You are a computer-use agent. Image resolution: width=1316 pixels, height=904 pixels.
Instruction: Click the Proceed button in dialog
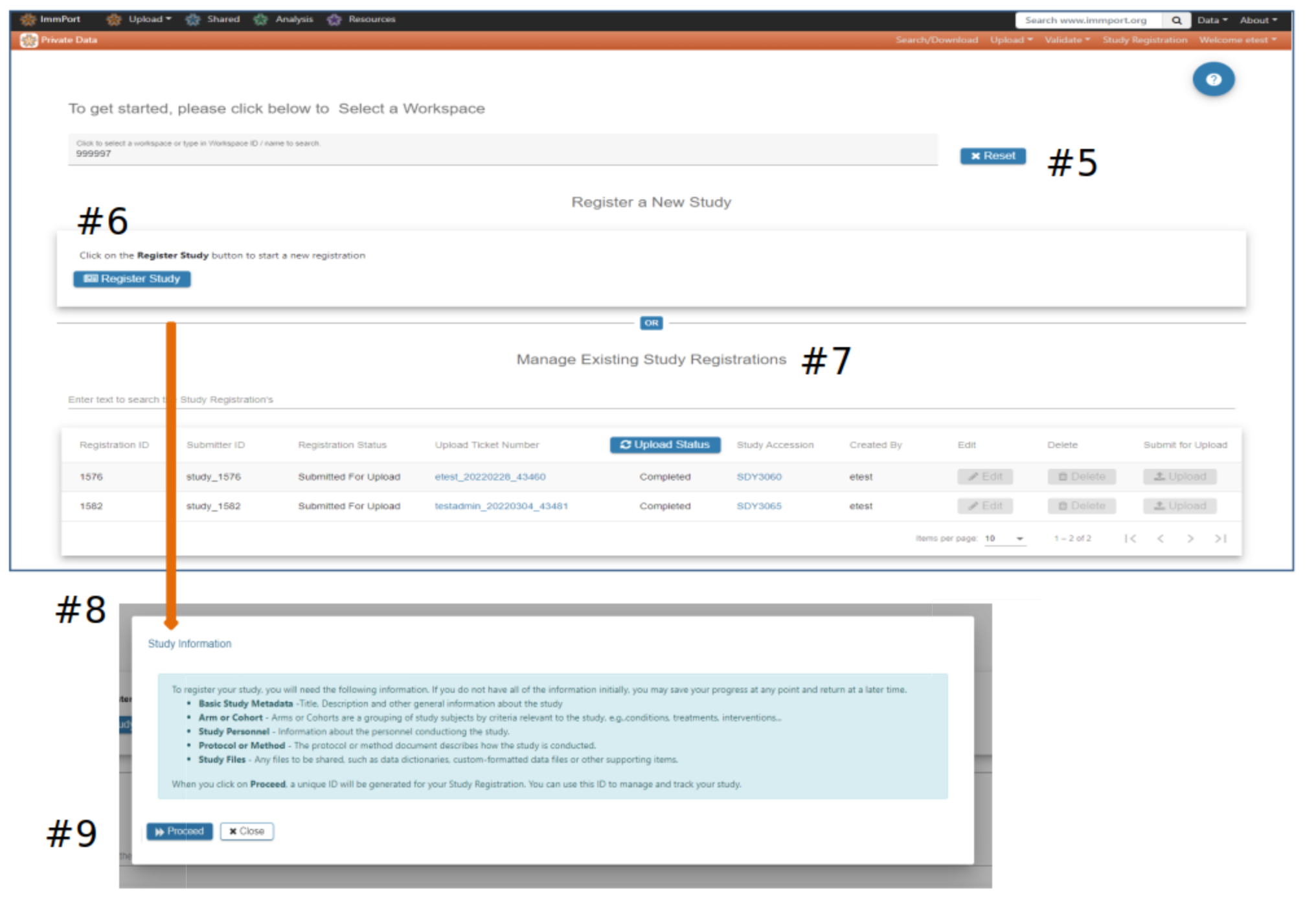179,831
